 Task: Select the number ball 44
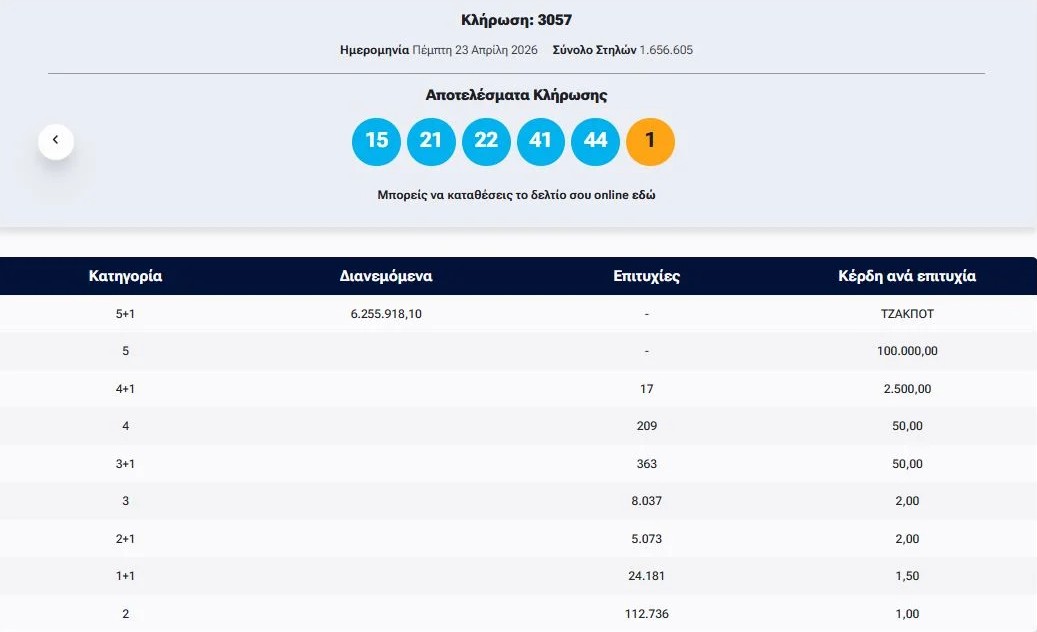pos(595,141)
